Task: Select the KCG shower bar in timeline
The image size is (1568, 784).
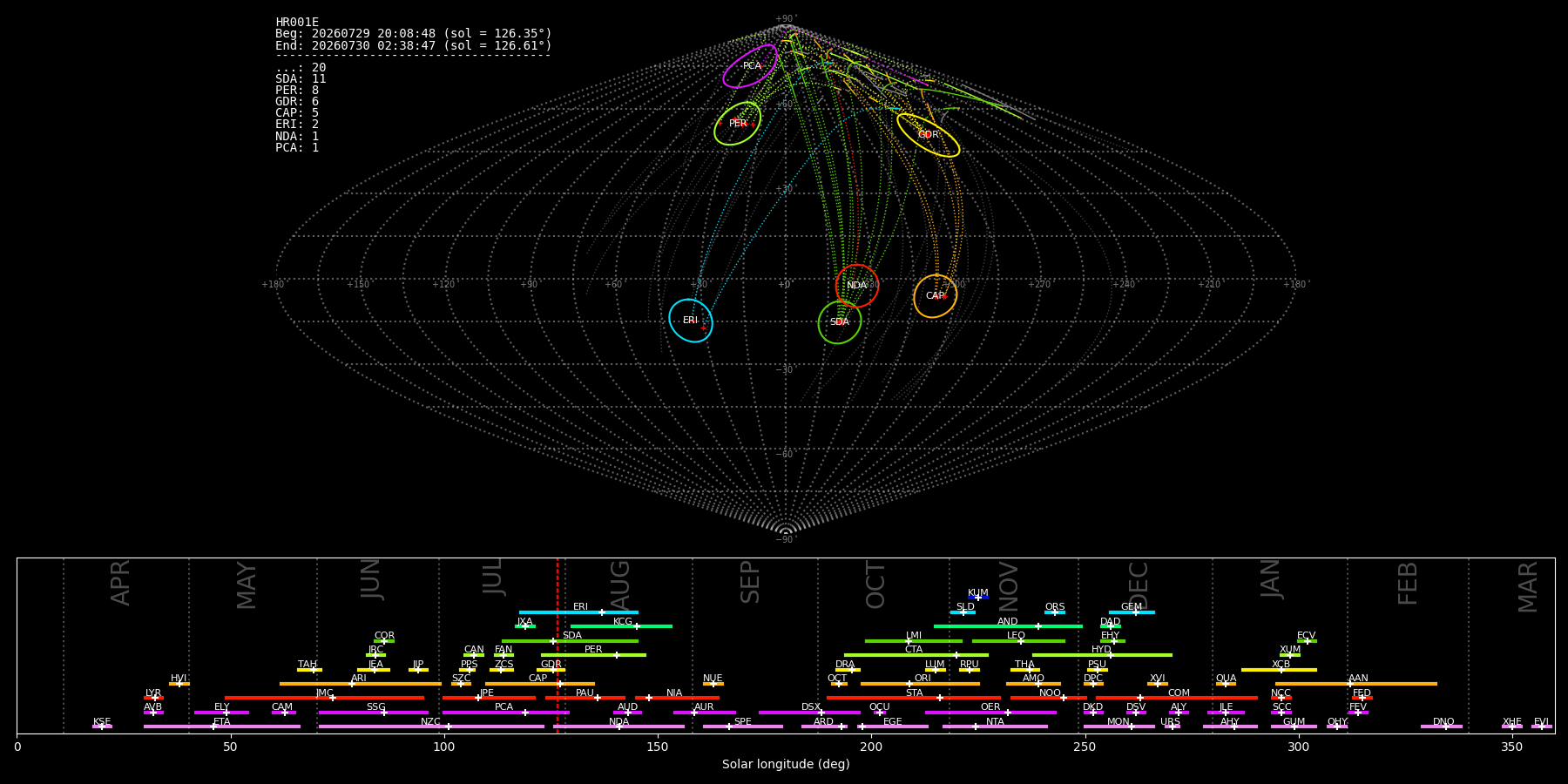Action: [621, 626]
